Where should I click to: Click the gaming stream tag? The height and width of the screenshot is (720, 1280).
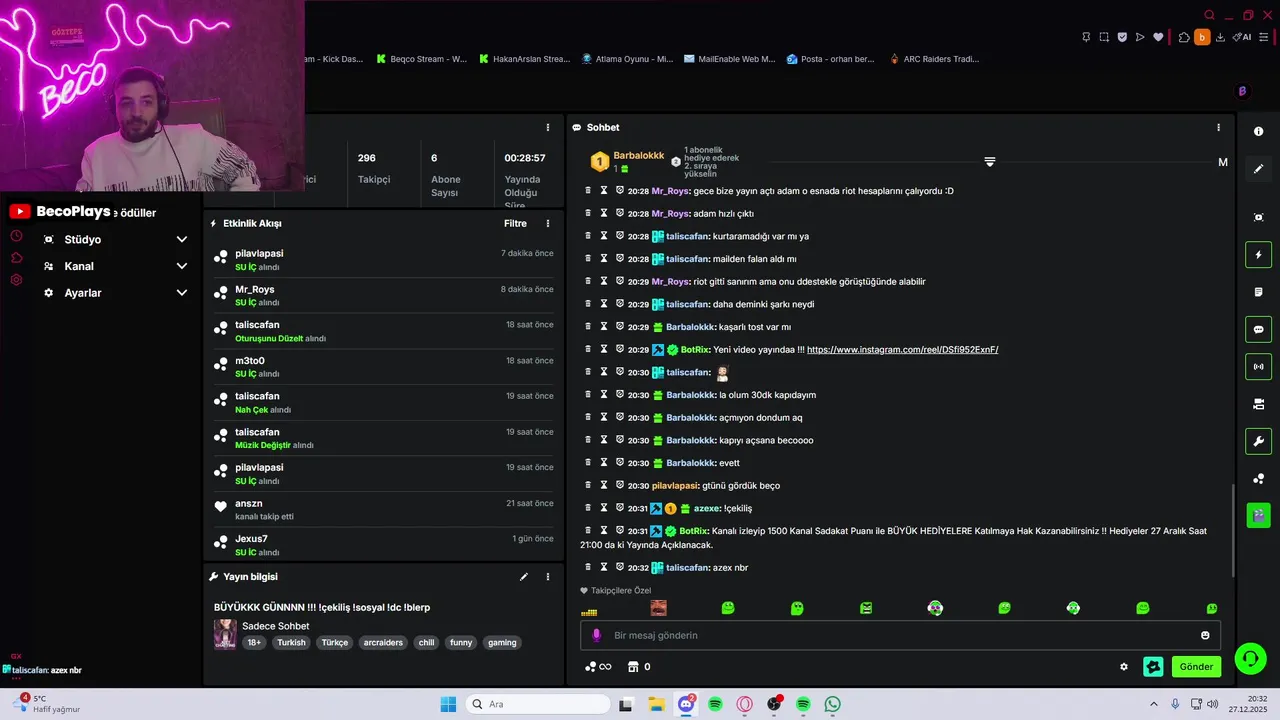502,643
